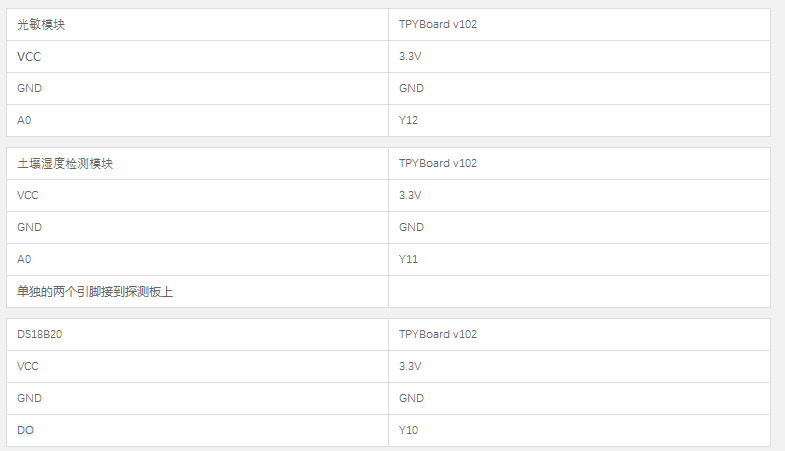
Task: Click the 光敏模块 header cell
Action: coord(197,25)
